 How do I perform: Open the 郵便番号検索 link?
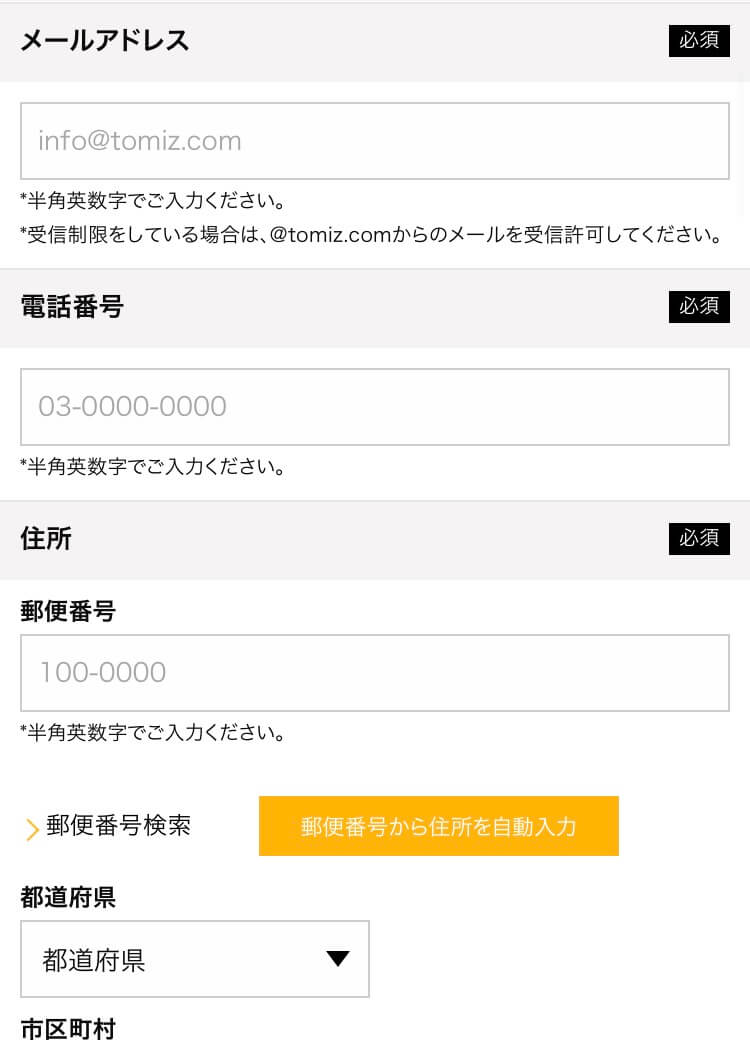tap(118, 826)
